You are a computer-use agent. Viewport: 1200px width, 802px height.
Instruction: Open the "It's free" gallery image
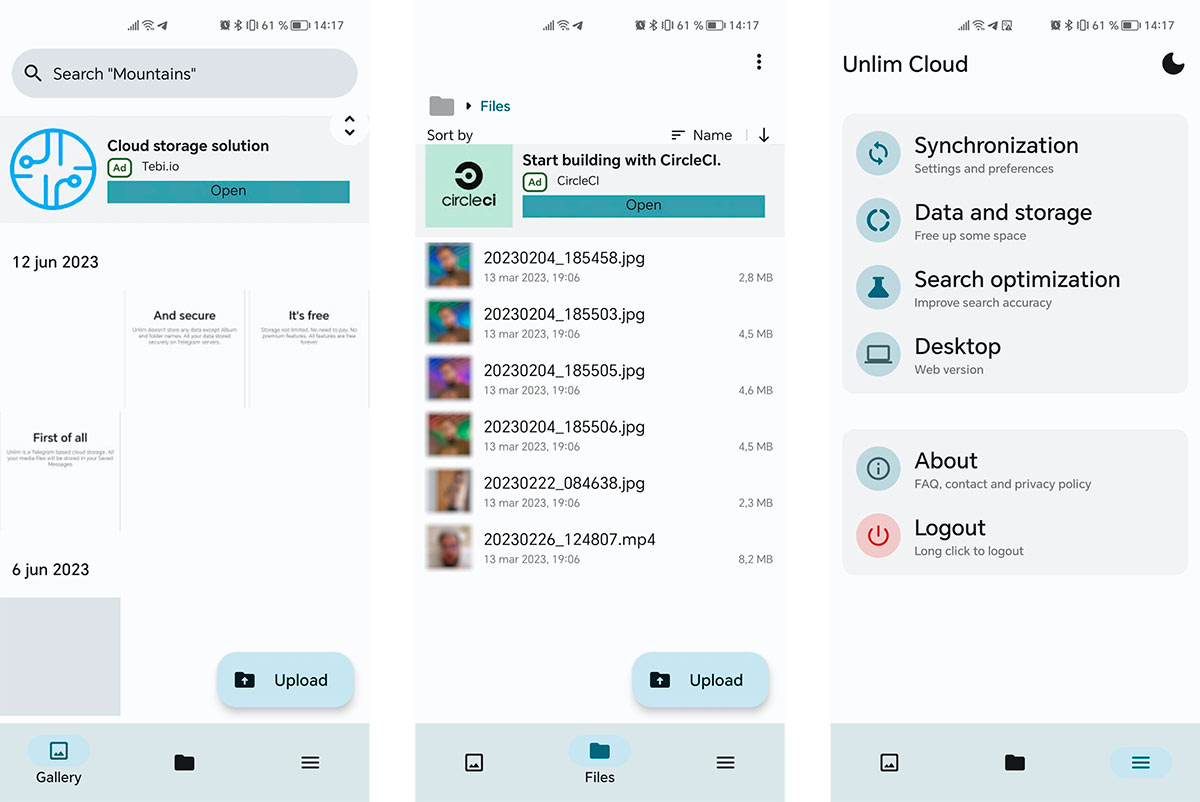(308, 349)
